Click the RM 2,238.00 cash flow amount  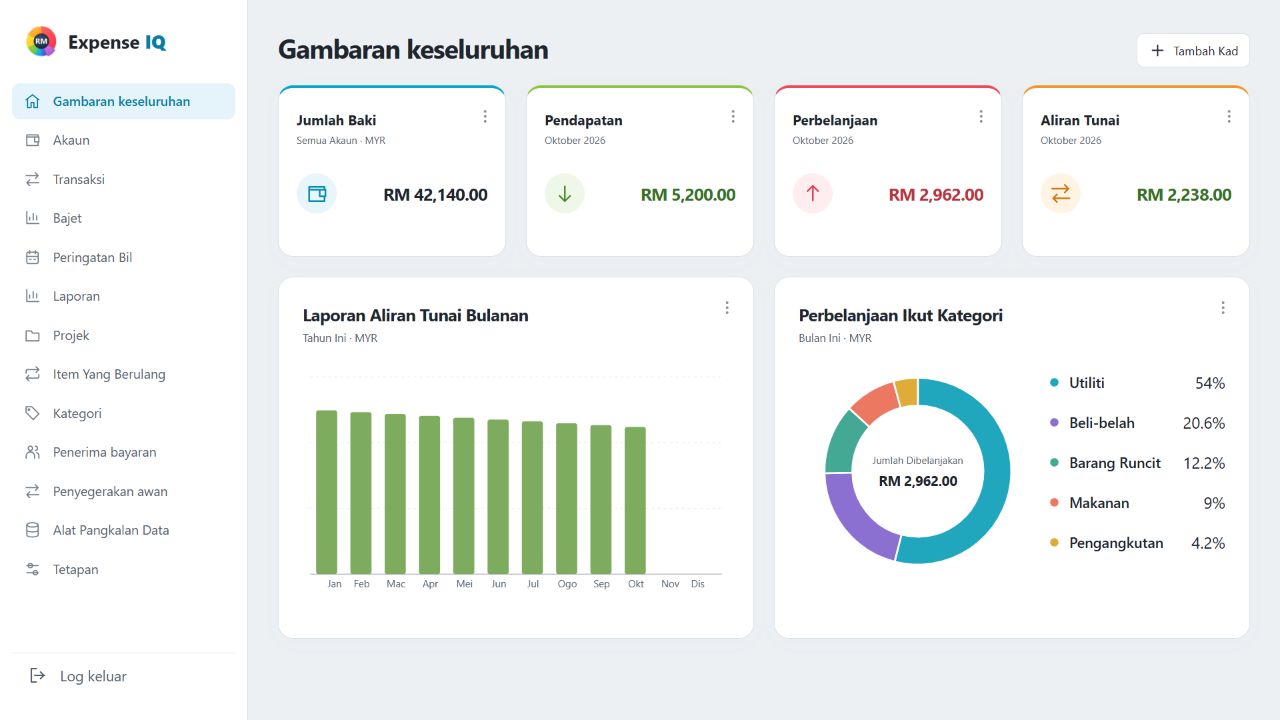[x=1184, y=195]
